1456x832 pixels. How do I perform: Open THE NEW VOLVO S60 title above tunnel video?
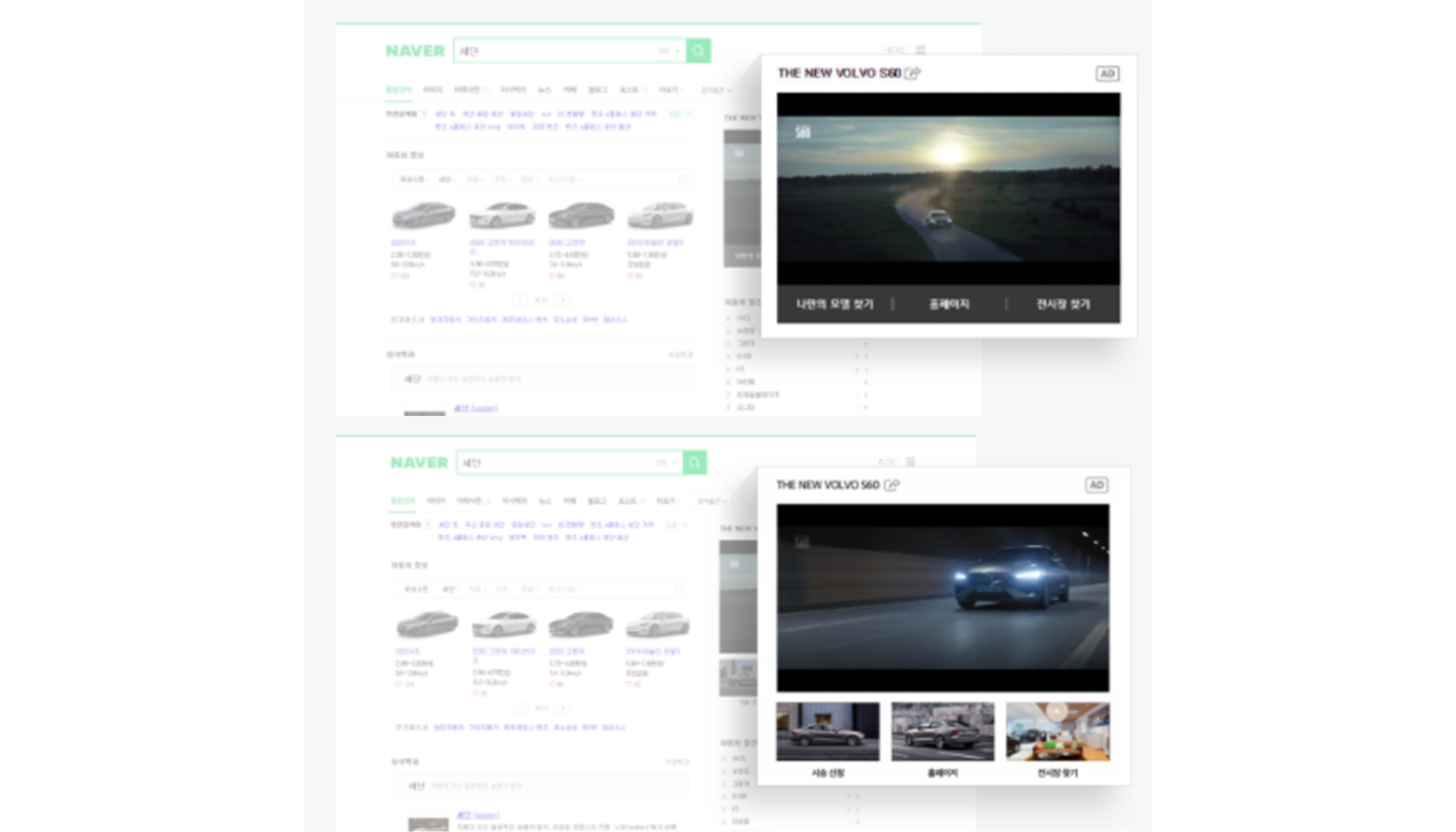(x=828, y=485)
